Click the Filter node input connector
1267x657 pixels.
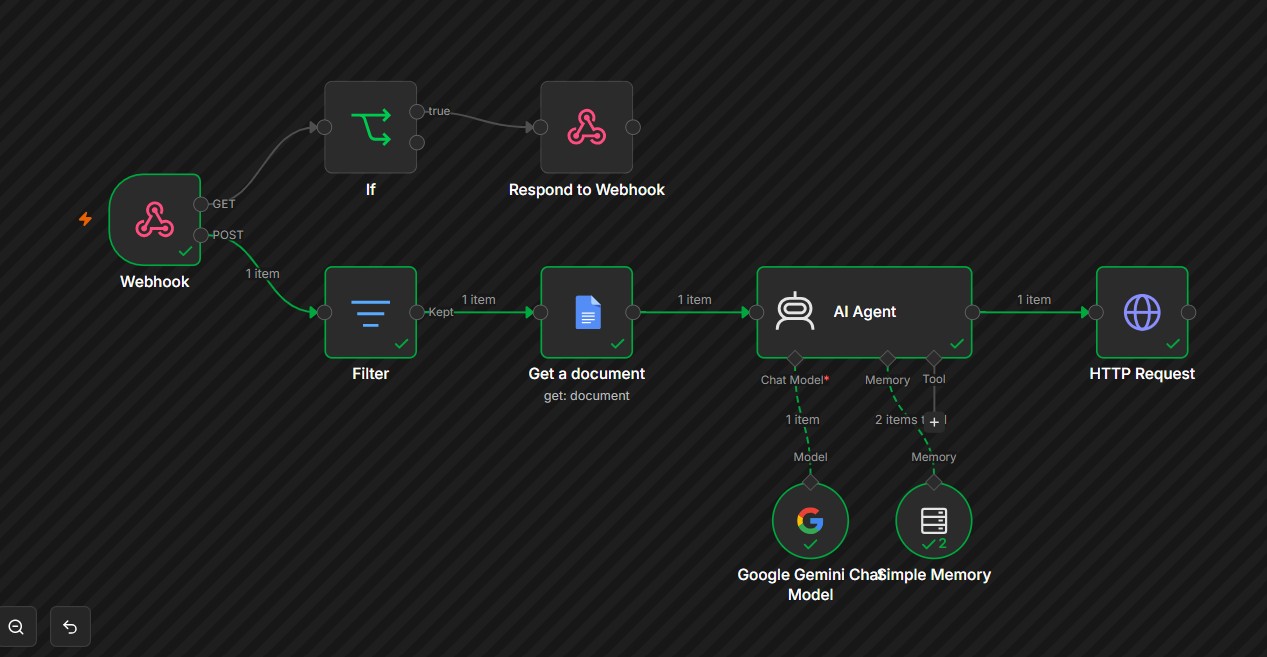(x=325, y=312)
